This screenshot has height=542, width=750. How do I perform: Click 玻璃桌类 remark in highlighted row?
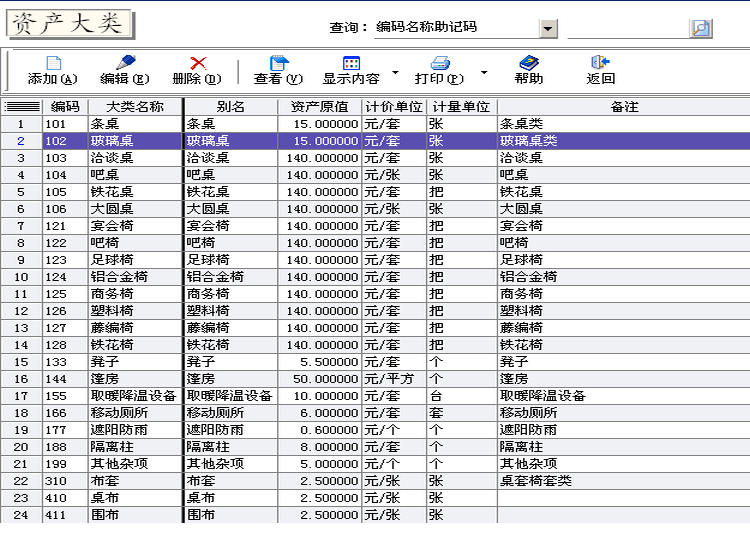[x=624, y=141]
